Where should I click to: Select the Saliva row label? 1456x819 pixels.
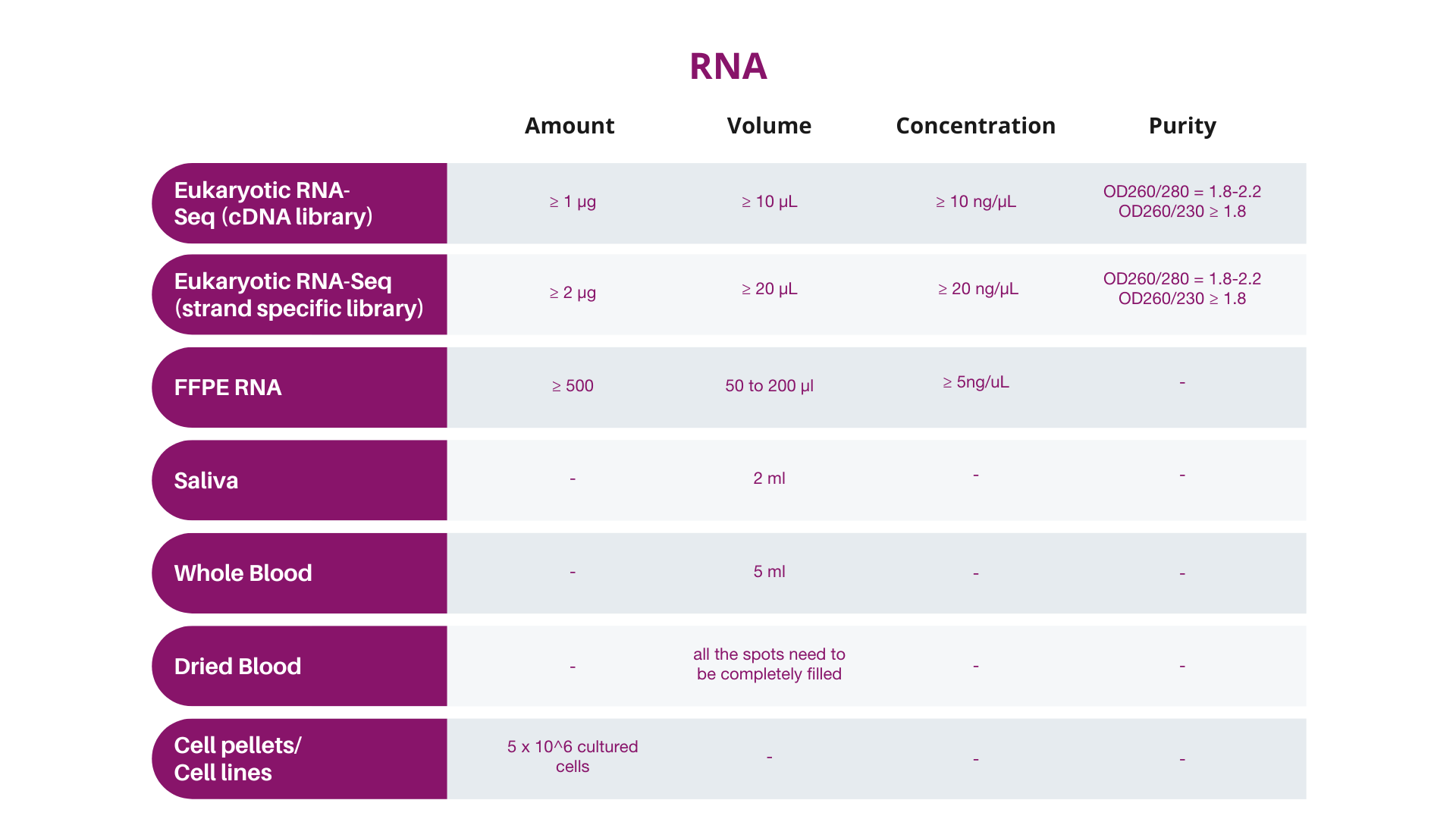click(206, 481)
